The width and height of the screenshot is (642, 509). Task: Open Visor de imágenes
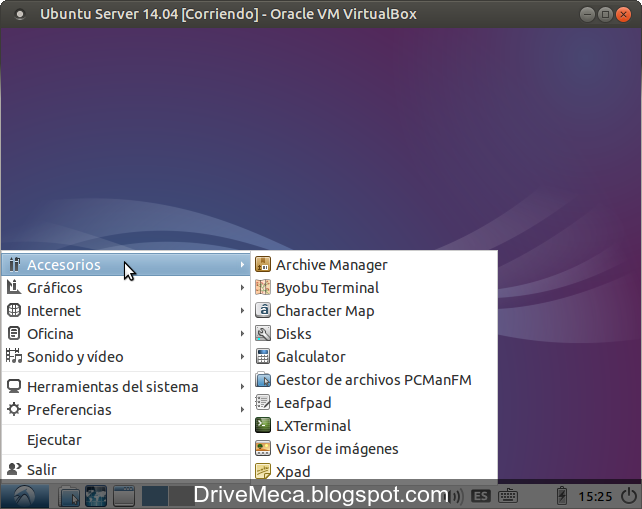click(374, 448)
